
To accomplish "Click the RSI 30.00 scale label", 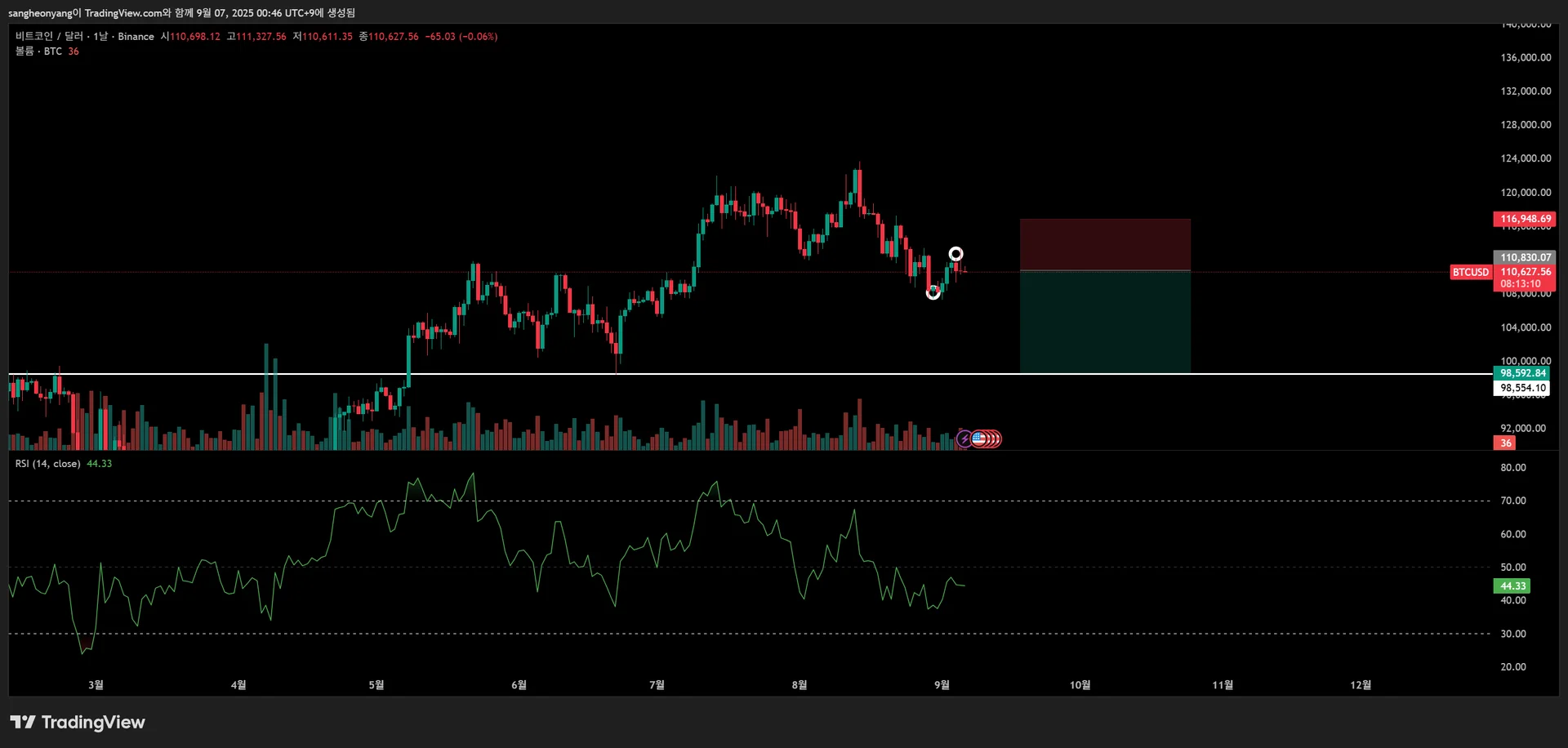I will [x=1512, y=633].
